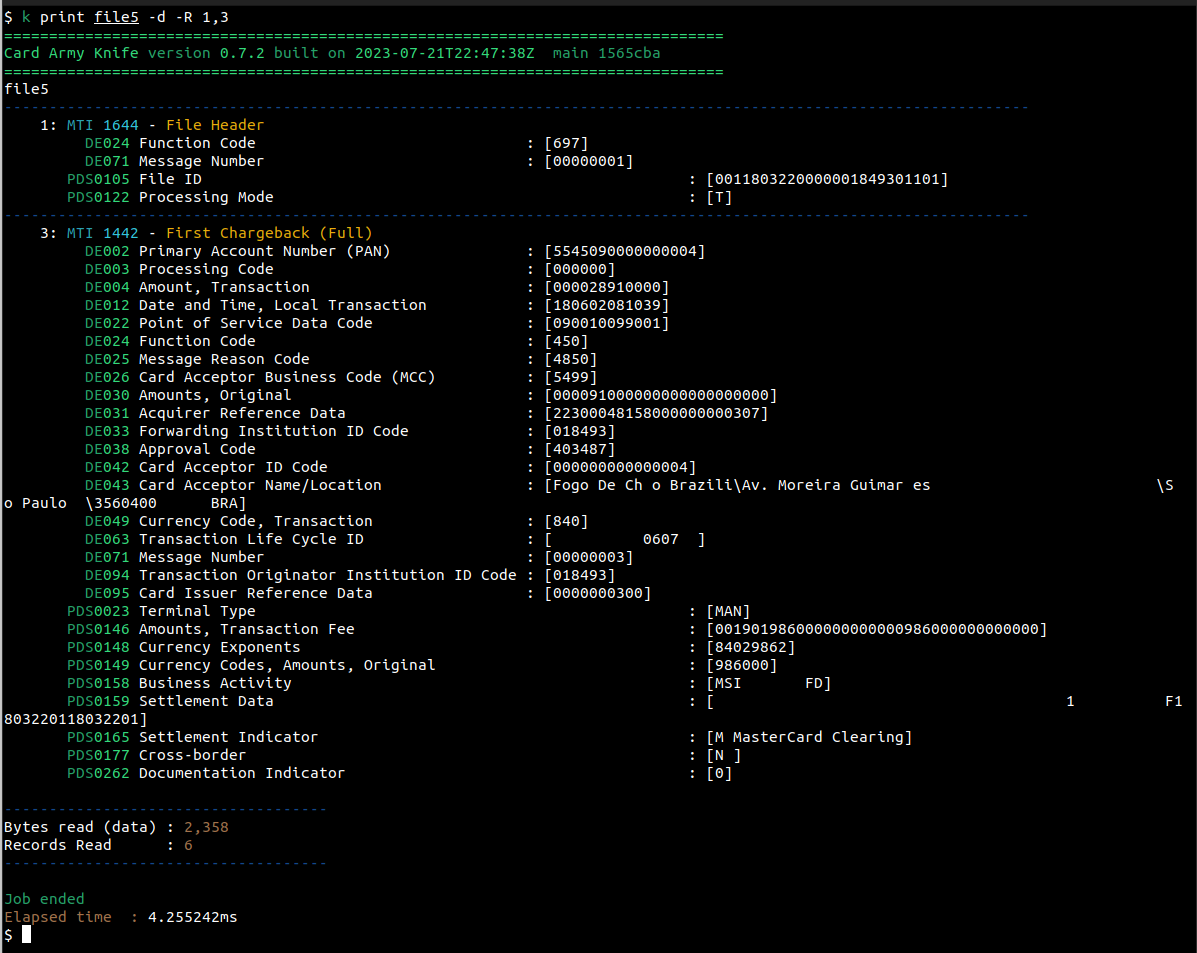
Task: Click the MTI 1644 File Header line
Action: click(x=165, y=125)
